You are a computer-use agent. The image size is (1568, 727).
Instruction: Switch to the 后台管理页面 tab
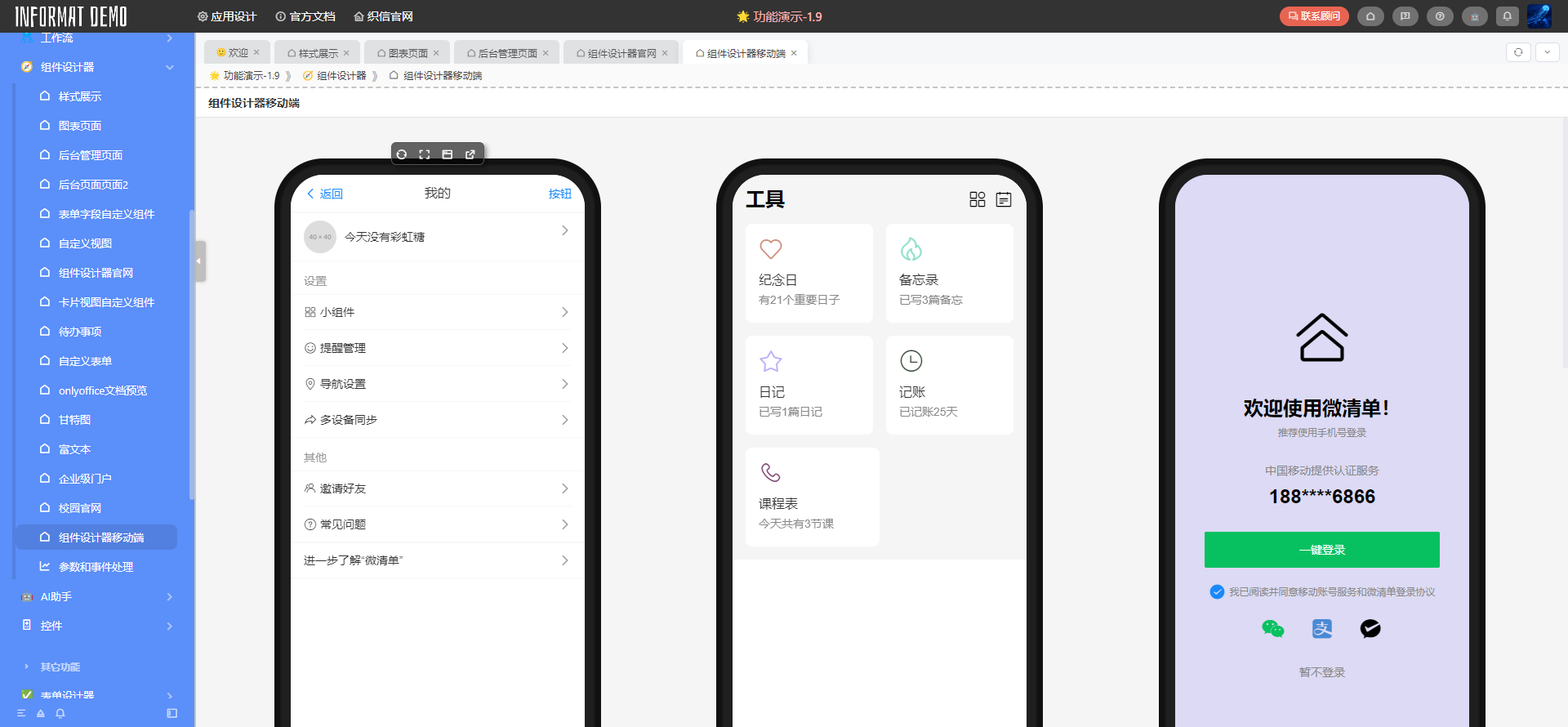click(507, 53)
